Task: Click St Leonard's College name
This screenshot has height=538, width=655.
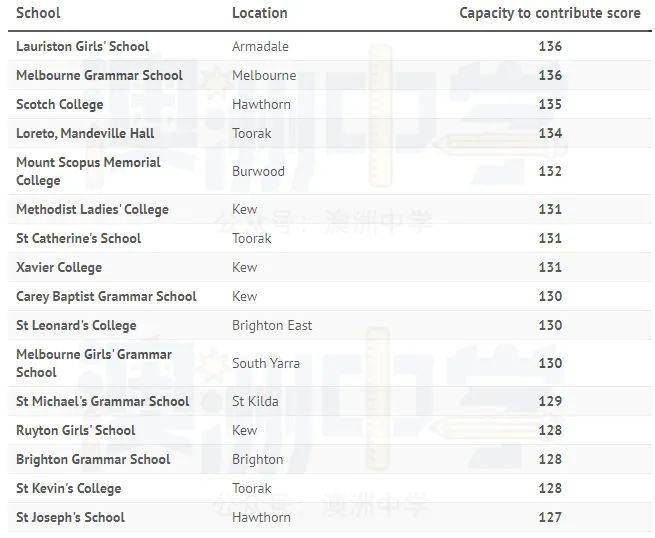Action: coord(76,325)
